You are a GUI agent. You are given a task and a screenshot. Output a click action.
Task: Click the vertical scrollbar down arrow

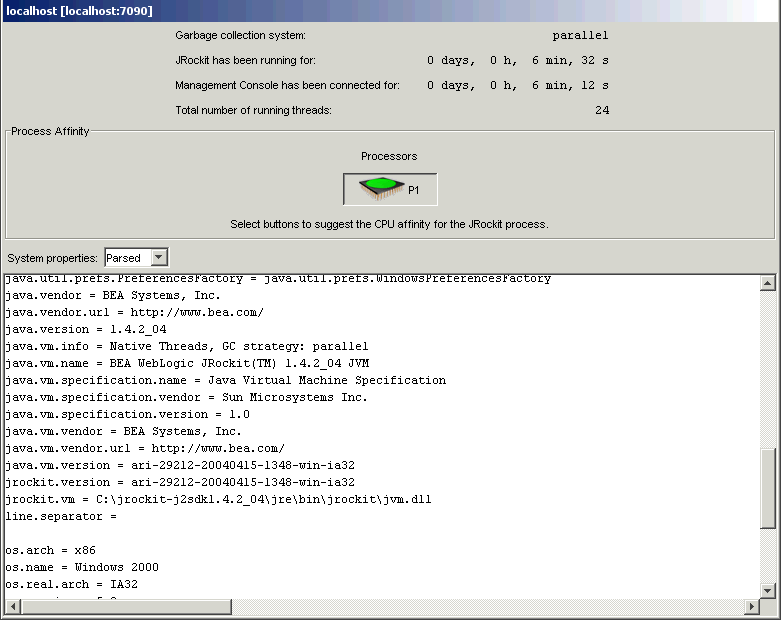click(768, 591)
